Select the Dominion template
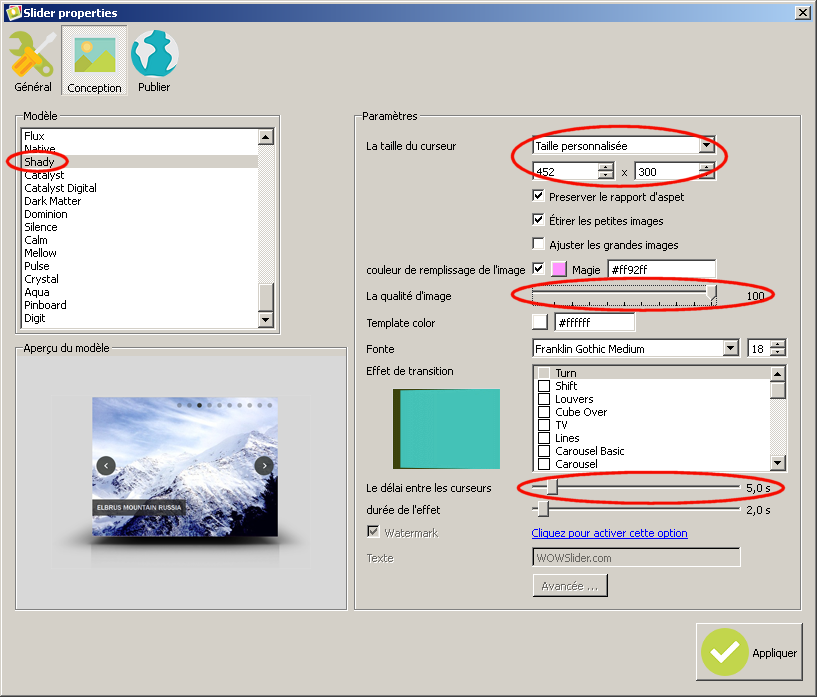This screenshot has height=697, width=817. pyautogui.click(x=139, y=214)
